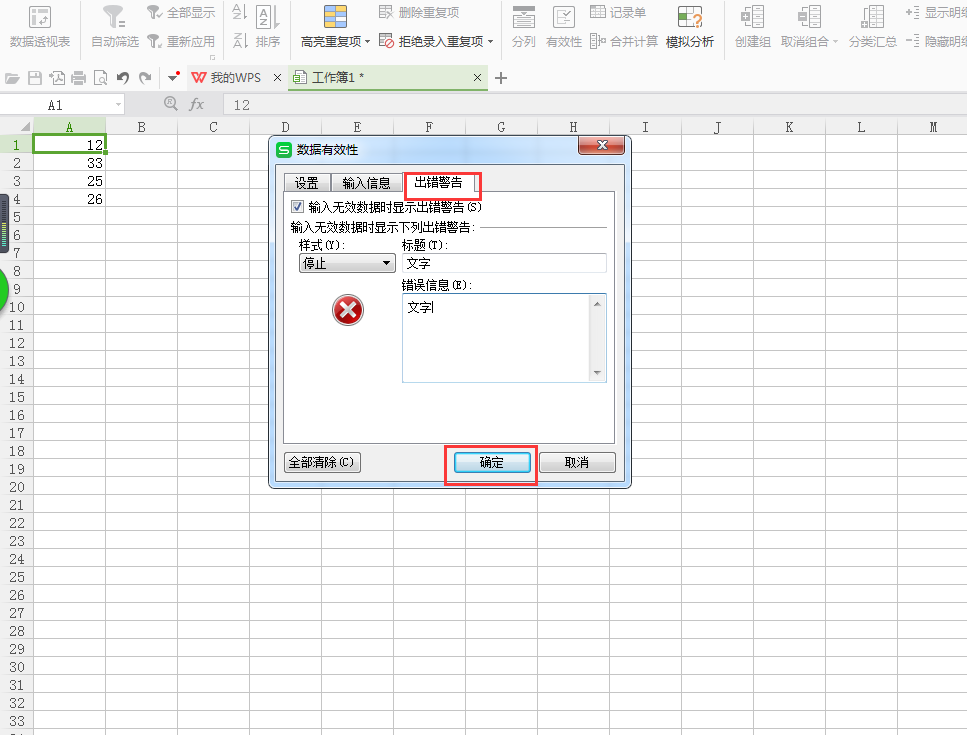Click the 确定 button

(x=491, y=463)
